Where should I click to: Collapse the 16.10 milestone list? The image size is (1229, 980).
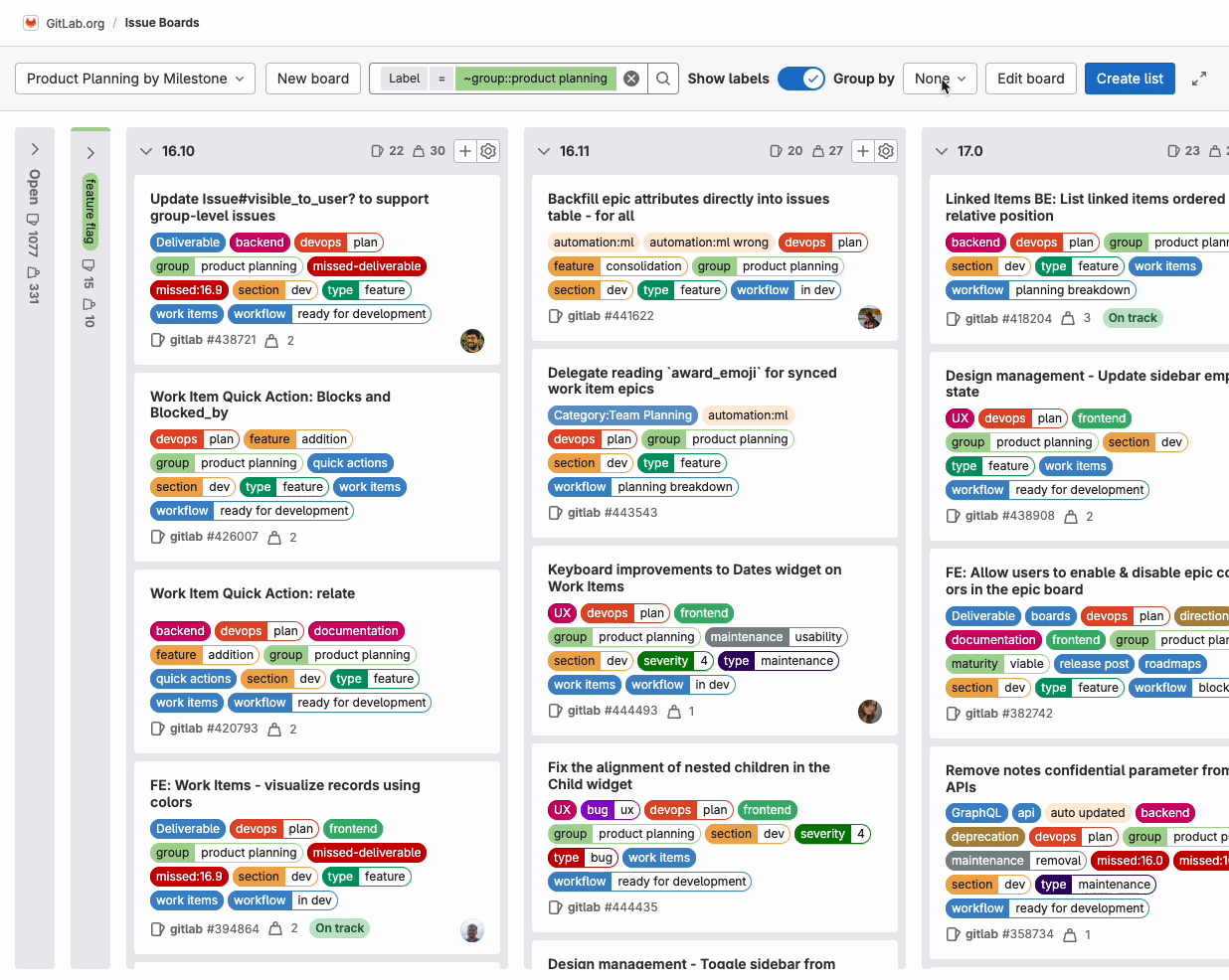click(x=144, y=151)
